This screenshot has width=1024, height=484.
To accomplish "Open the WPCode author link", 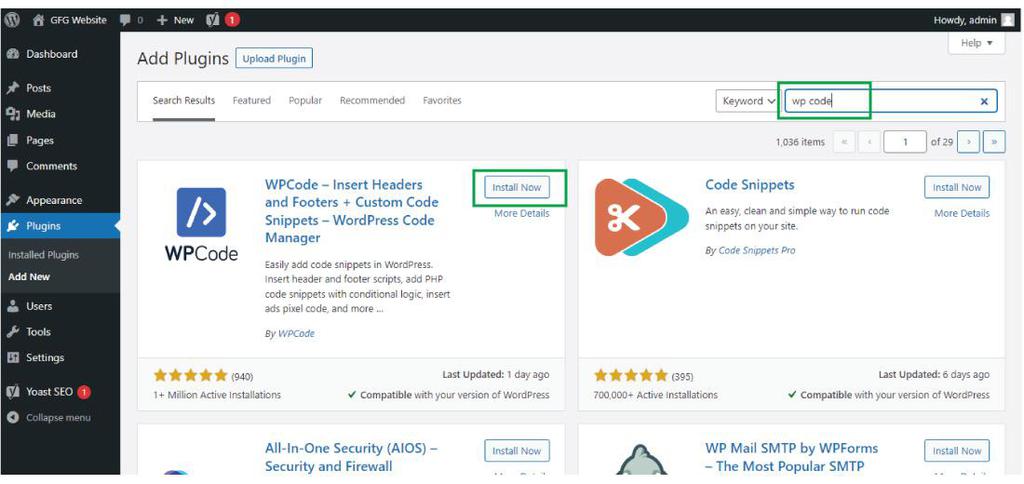I will 296,333.
